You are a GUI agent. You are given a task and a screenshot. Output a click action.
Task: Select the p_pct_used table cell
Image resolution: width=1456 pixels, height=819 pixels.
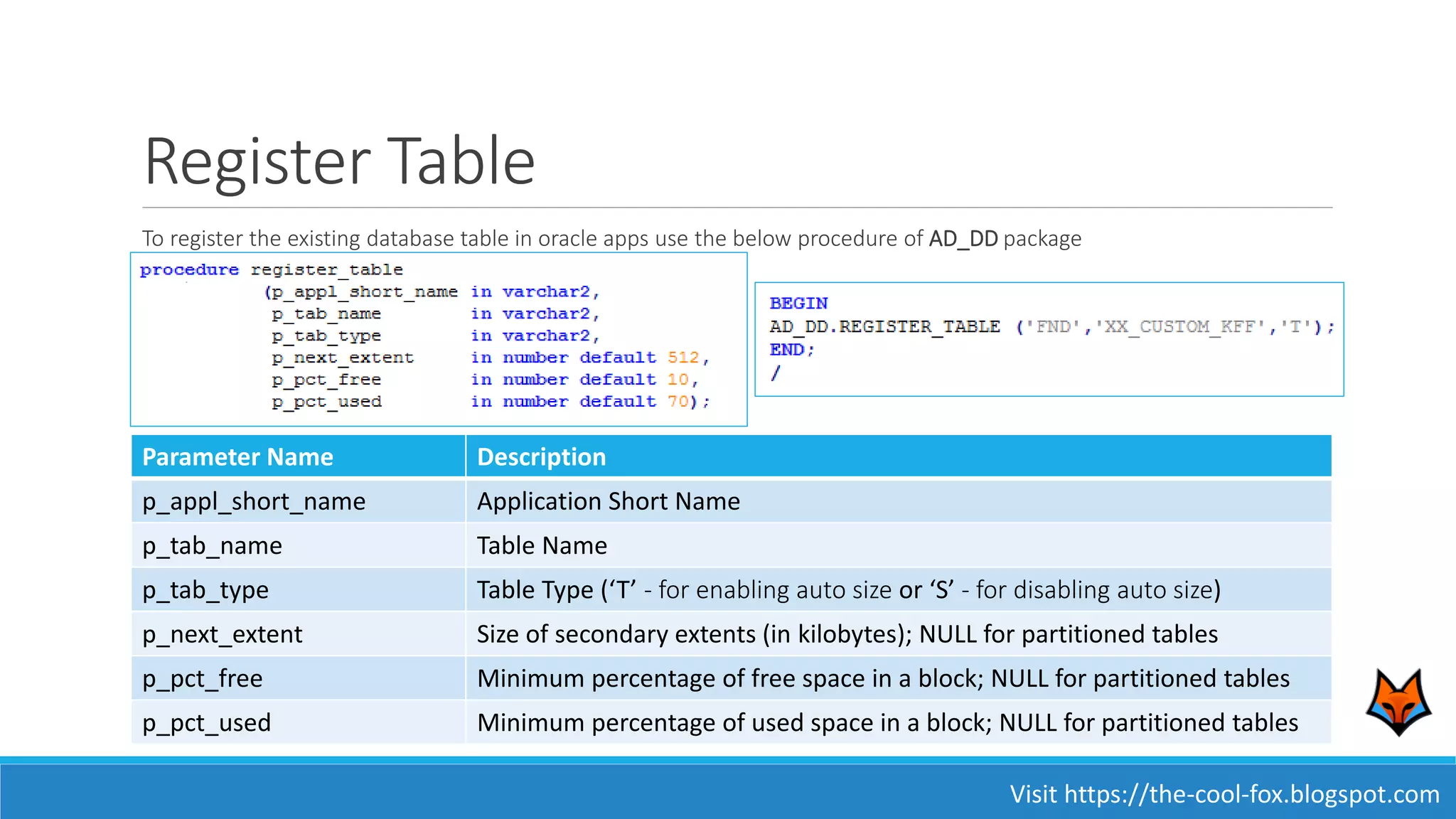[x=207, y=723]
